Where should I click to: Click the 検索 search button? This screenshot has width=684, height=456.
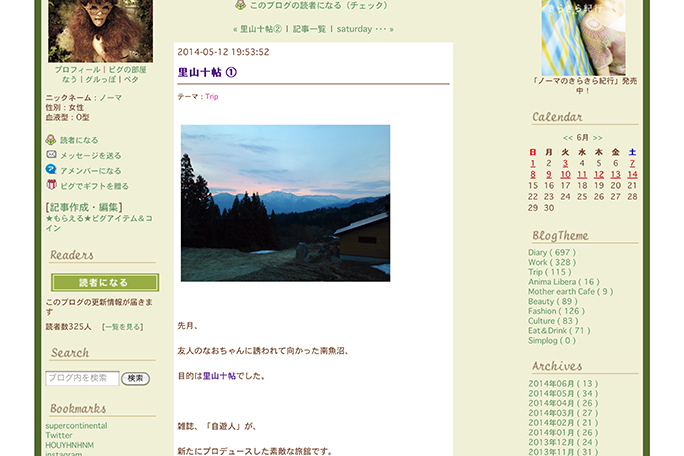pyautogui.click(x=135, y=378)
